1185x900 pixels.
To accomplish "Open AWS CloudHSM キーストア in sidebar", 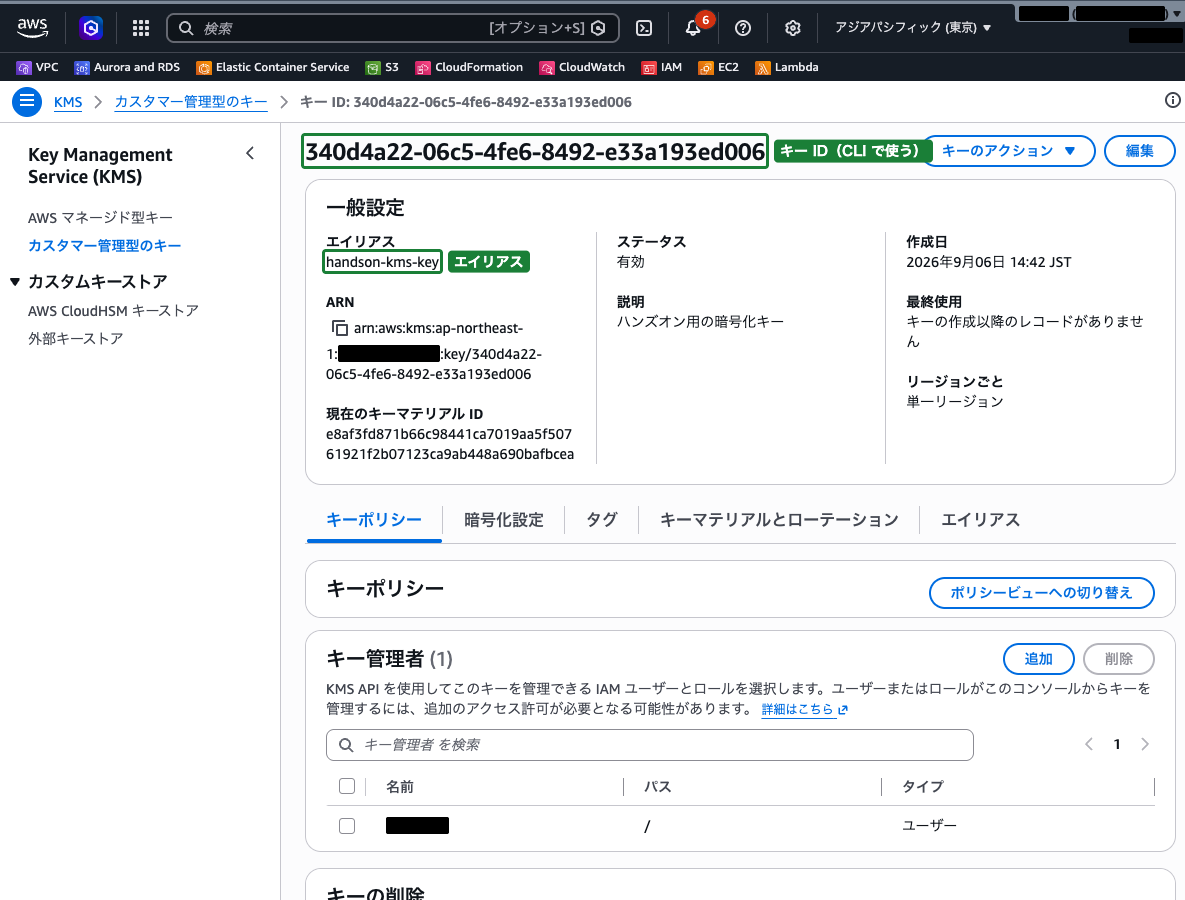I will 113,311.
